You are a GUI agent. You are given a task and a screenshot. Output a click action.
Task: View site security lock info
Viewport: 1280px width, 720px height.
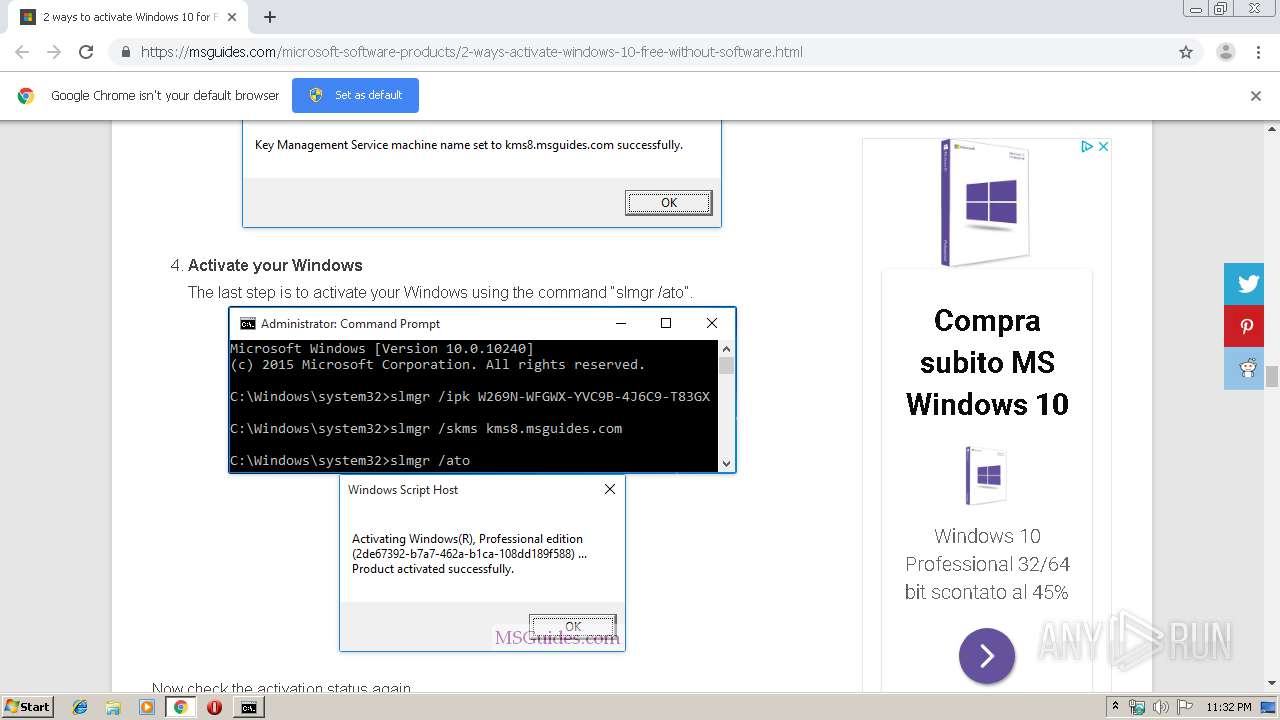coord(125,52)
